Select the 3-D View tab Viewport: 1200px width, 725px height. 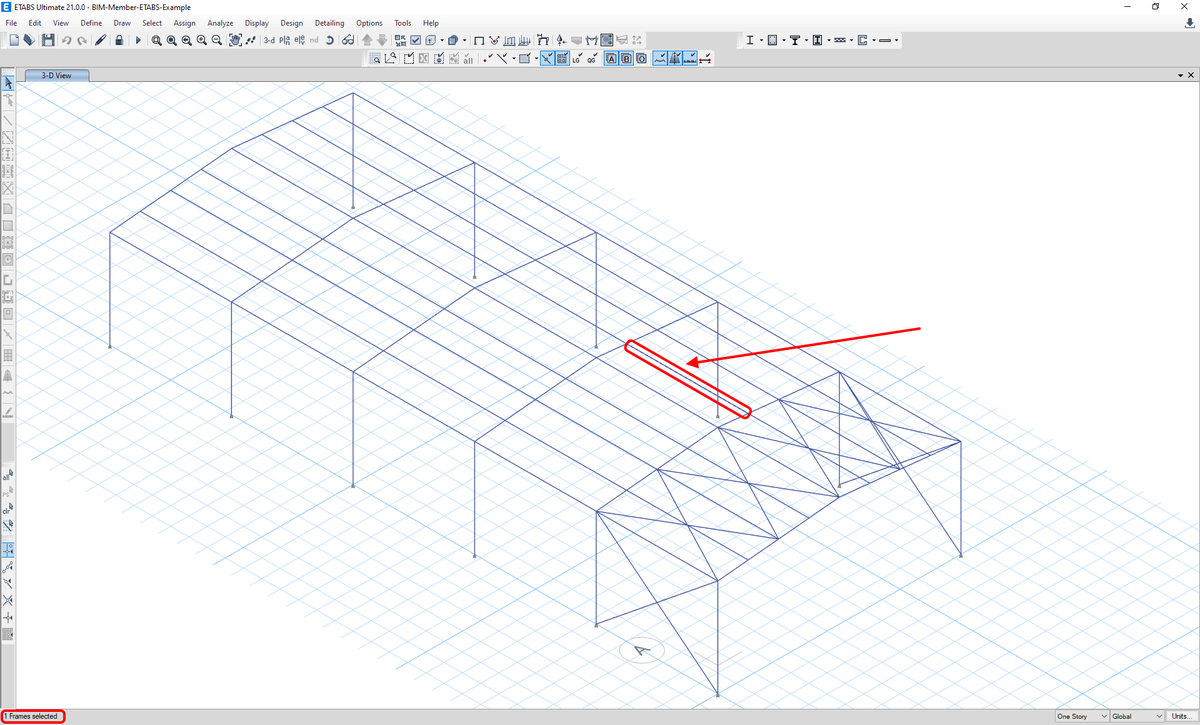click(x=56, y=74)
